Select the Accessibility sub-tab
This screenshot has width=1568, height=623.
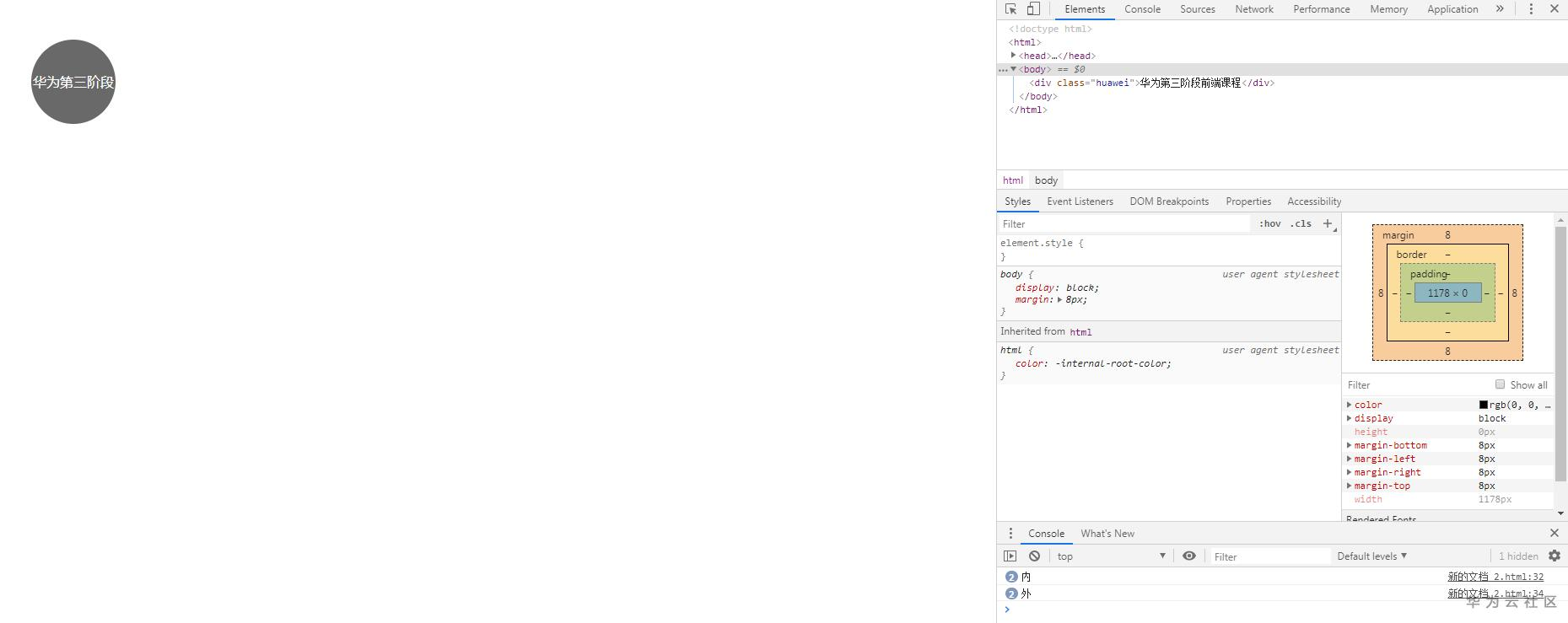(x=1314, y=201)
